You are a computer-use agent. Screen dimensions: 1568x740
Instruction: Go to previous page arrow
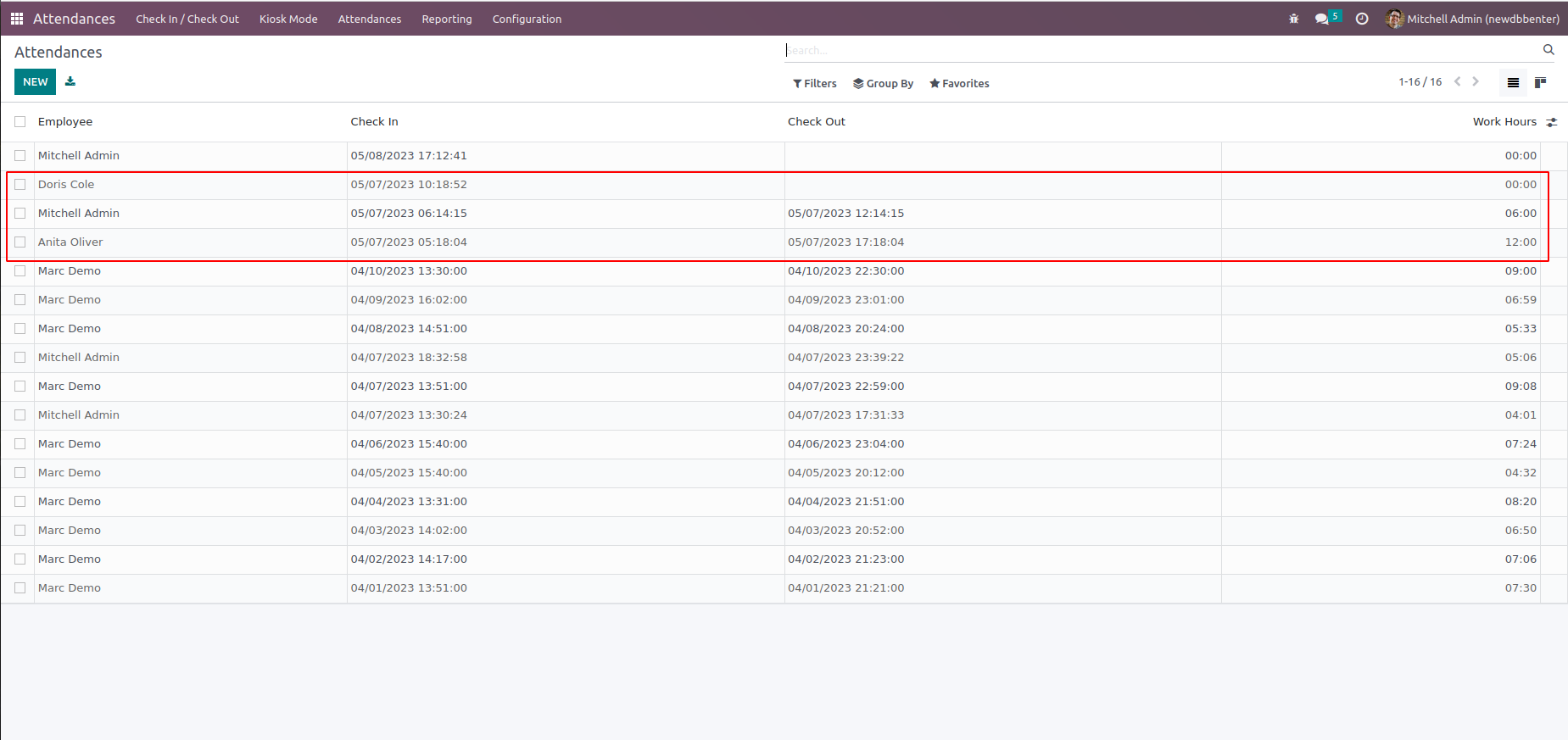click(x=1458, y=81)
